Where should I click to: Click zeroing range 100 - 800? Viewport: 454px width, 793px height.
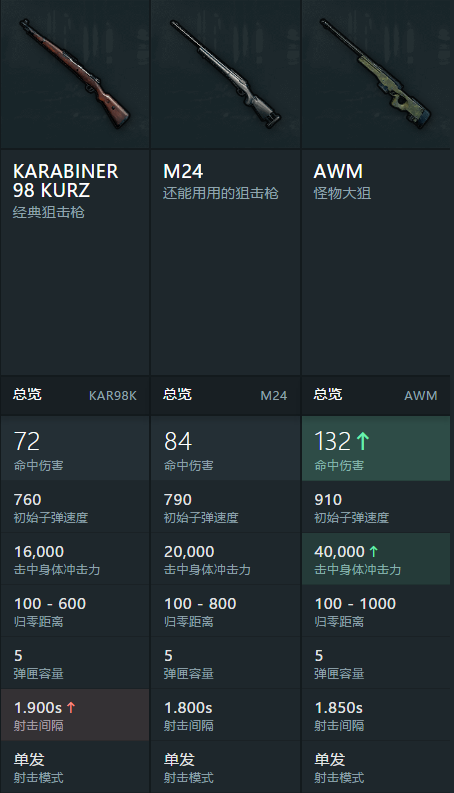(200, 603)
